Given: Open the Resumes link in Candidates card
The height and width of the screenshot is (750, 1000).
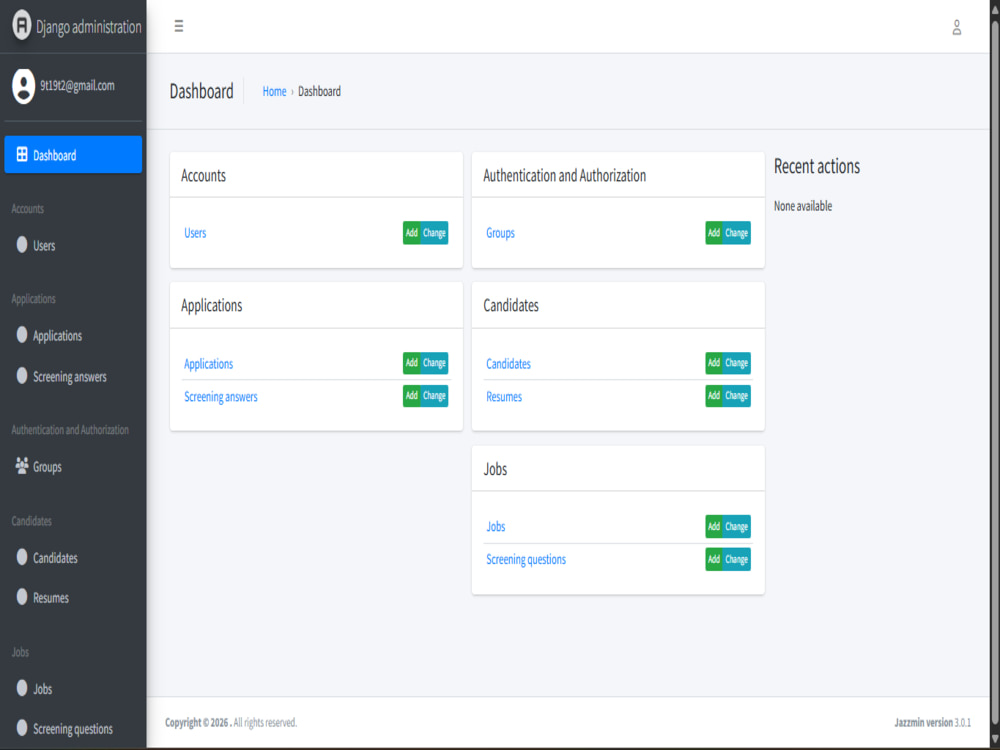Looking at the screenshot, I should pyautogui.click(x=504, y=397).
